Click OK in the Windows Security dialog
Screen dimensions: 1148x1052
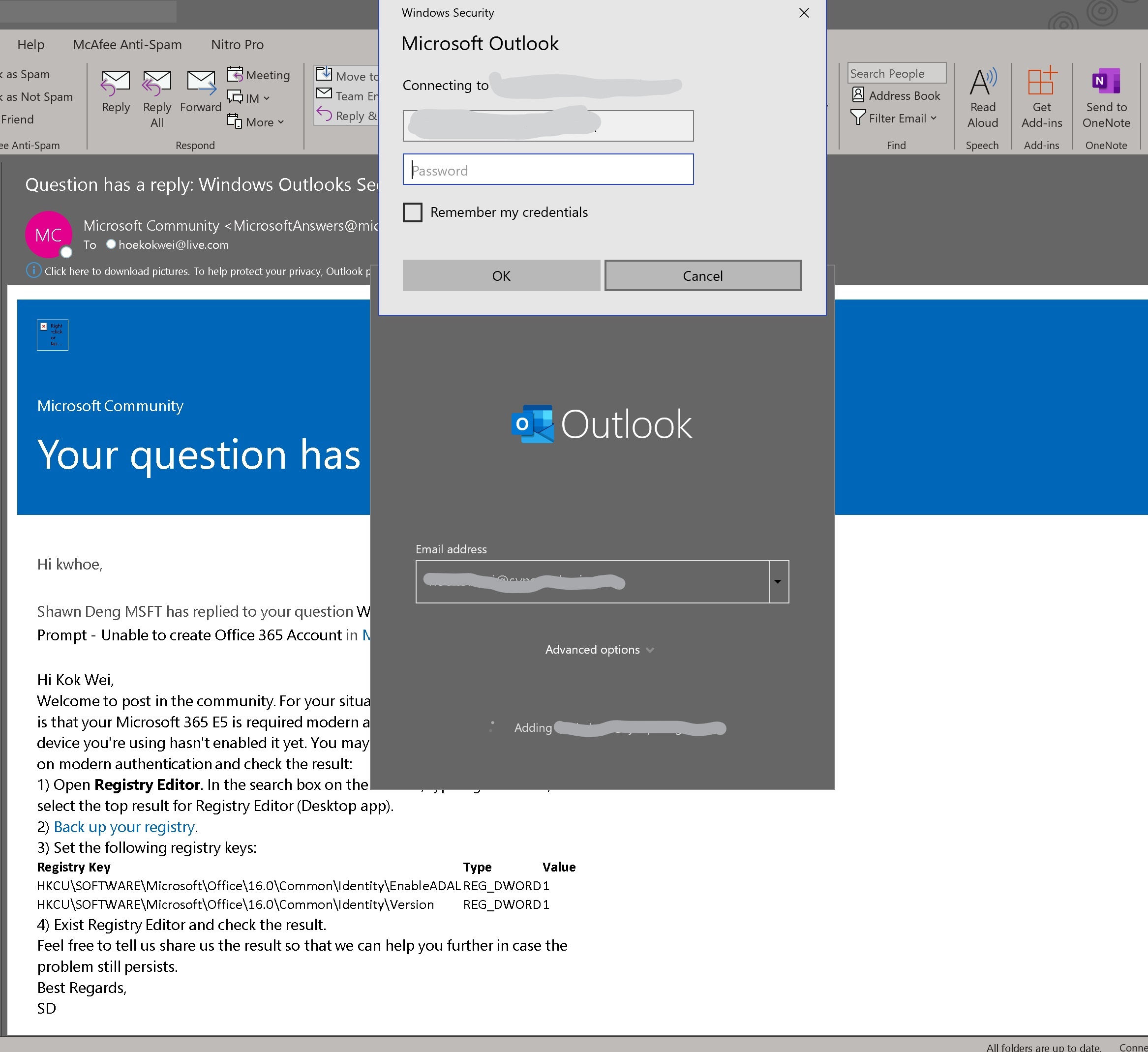tap(501, 275)
